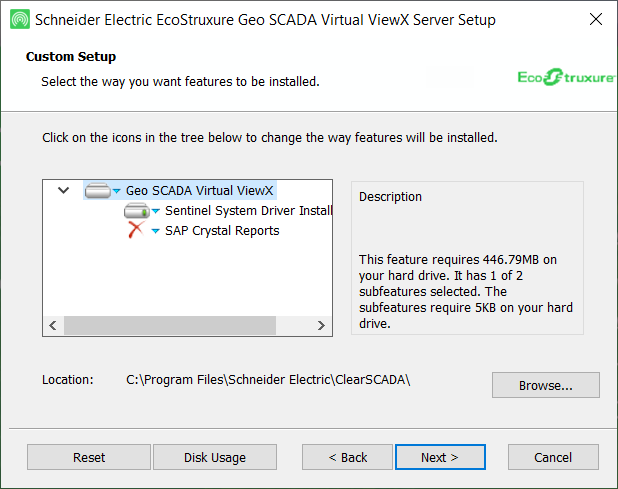The width and height of the screenshot is (618, 489).
Task: Go to the previous step with Back
Action: pos(348,457)
